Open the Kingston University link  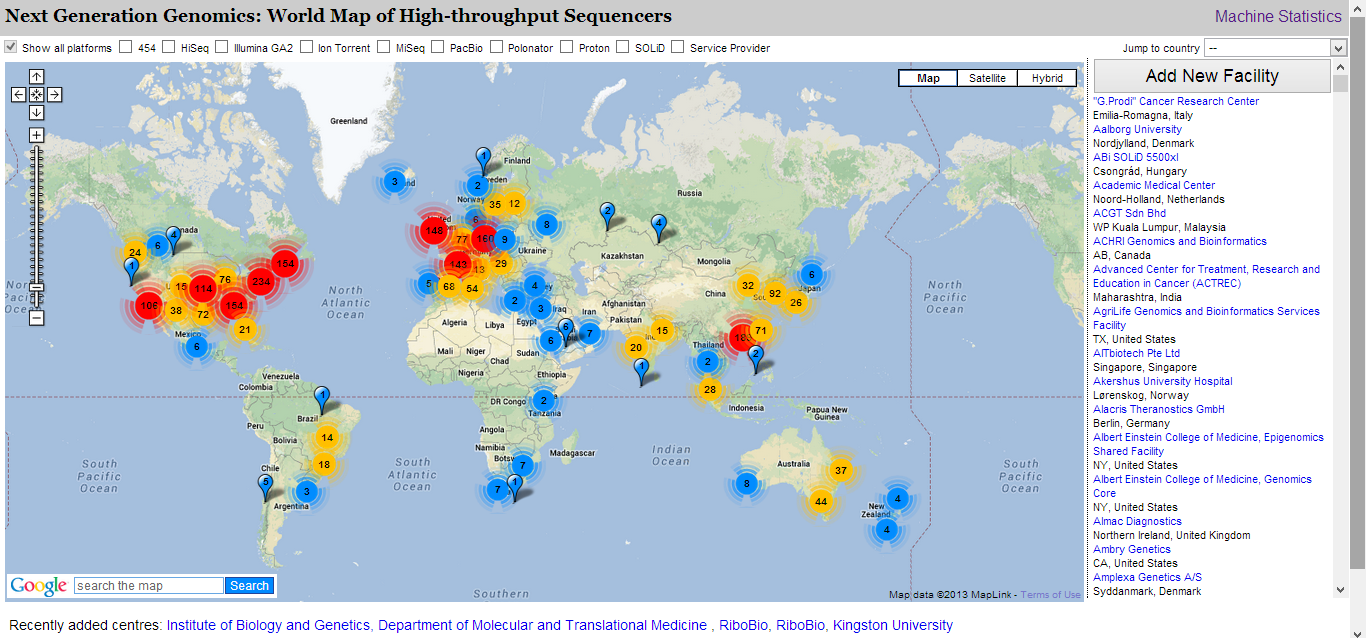(892, 625)
